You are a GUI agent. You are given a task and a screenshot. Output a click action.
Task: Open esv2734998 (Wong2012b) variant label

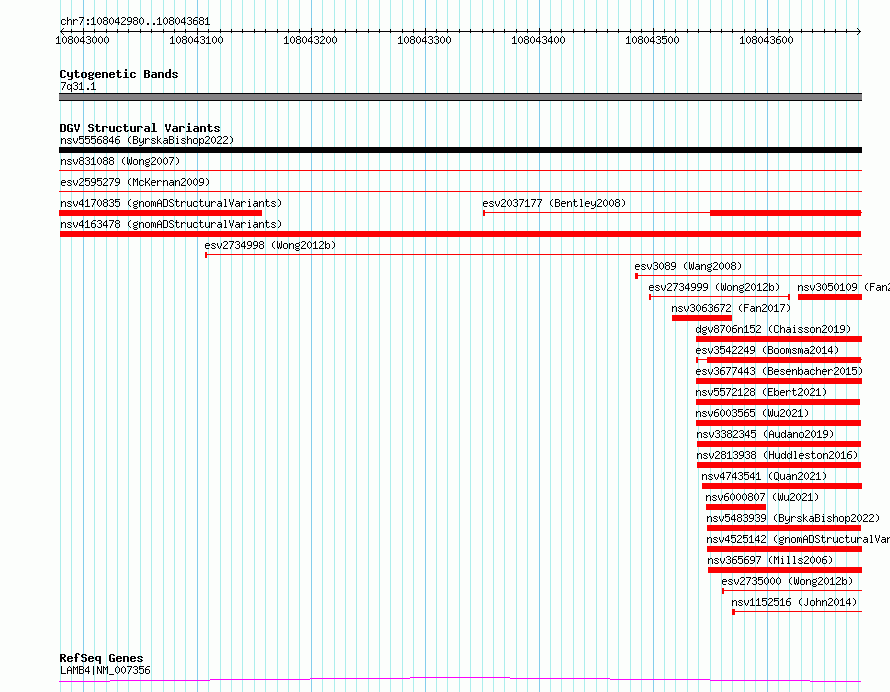[x=270, y=245]
